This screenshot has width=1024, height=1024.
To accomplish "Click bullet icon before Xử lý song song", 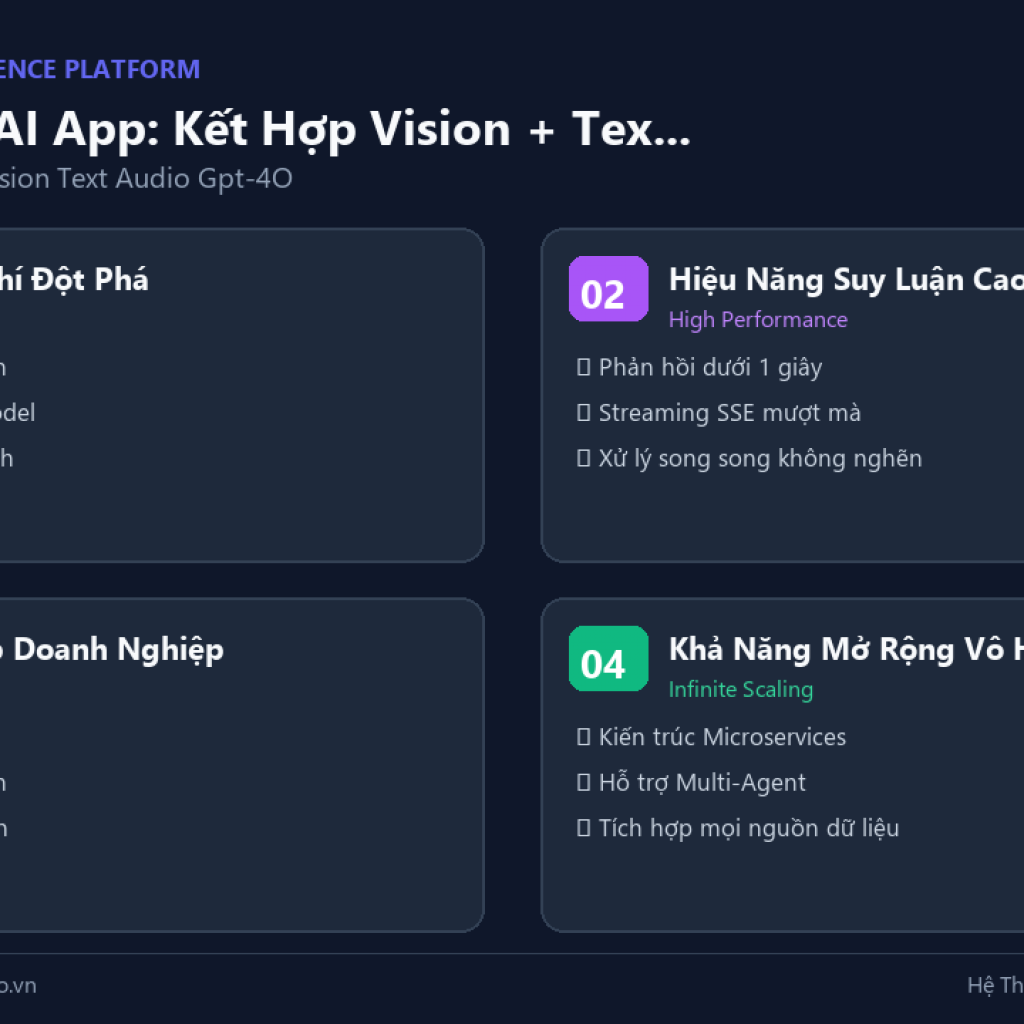I will tap(583, 458).
